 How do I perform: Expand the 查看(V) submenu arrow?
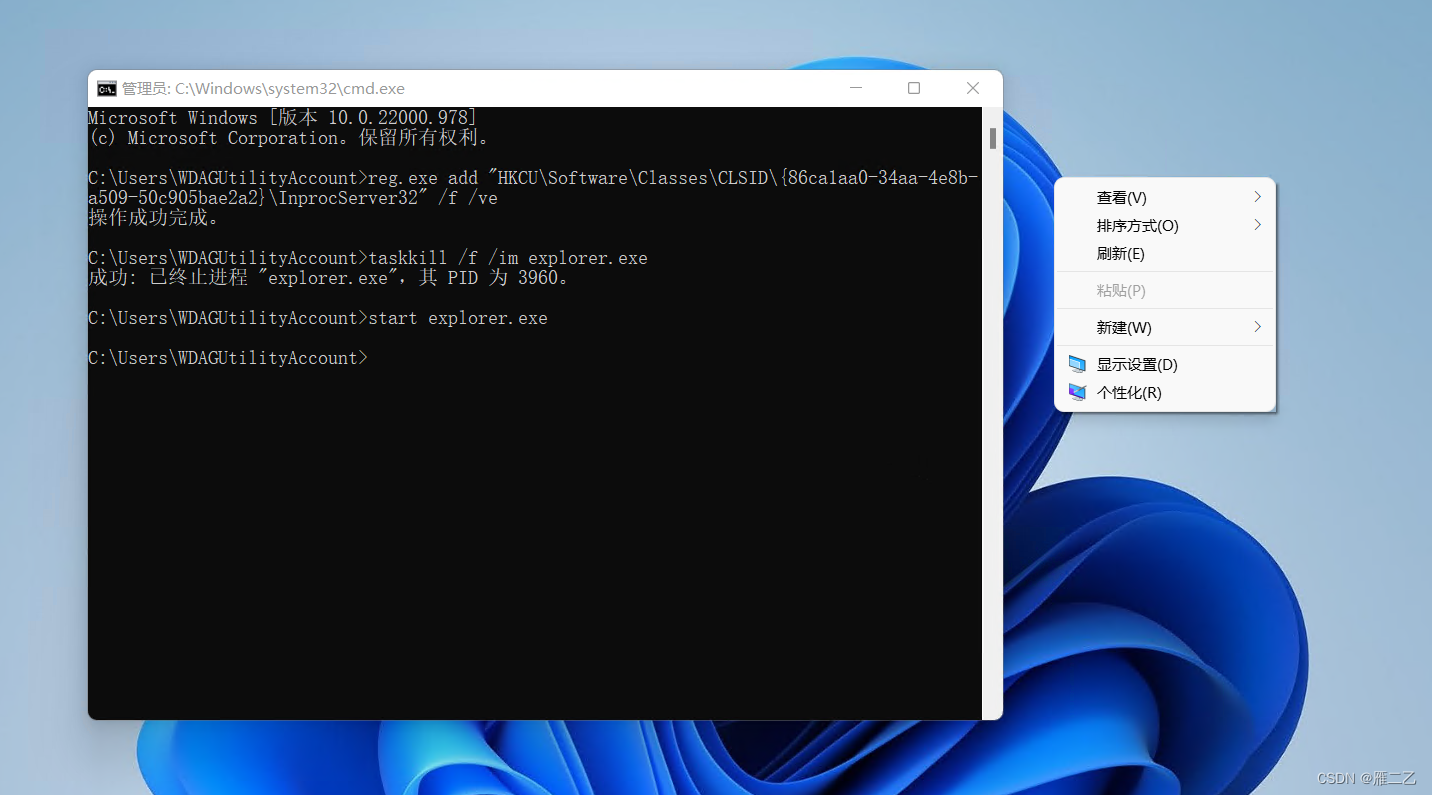pos(1258,197)
